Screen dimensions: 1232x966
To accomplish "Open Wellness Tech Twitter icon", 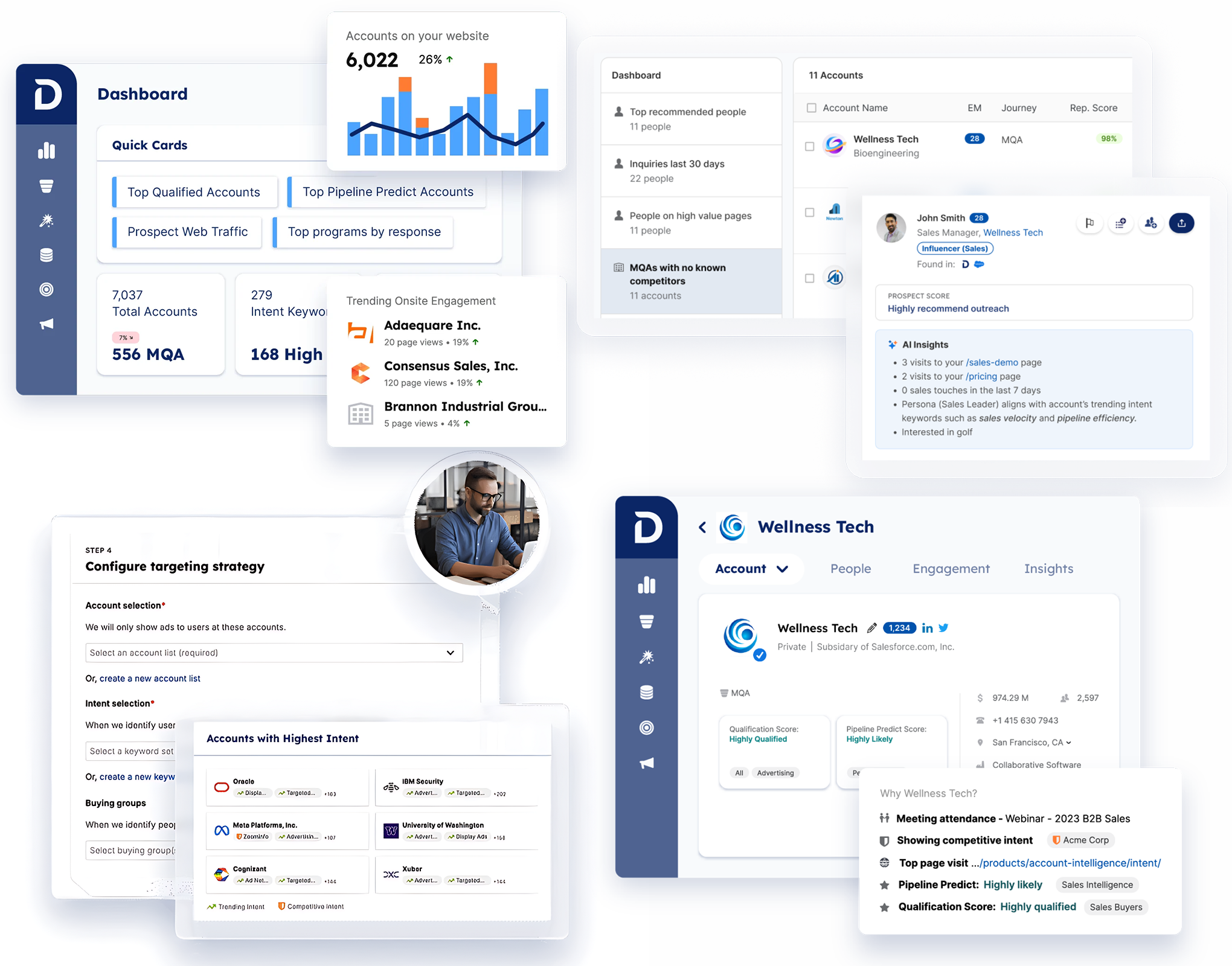I will coord(943,628).
